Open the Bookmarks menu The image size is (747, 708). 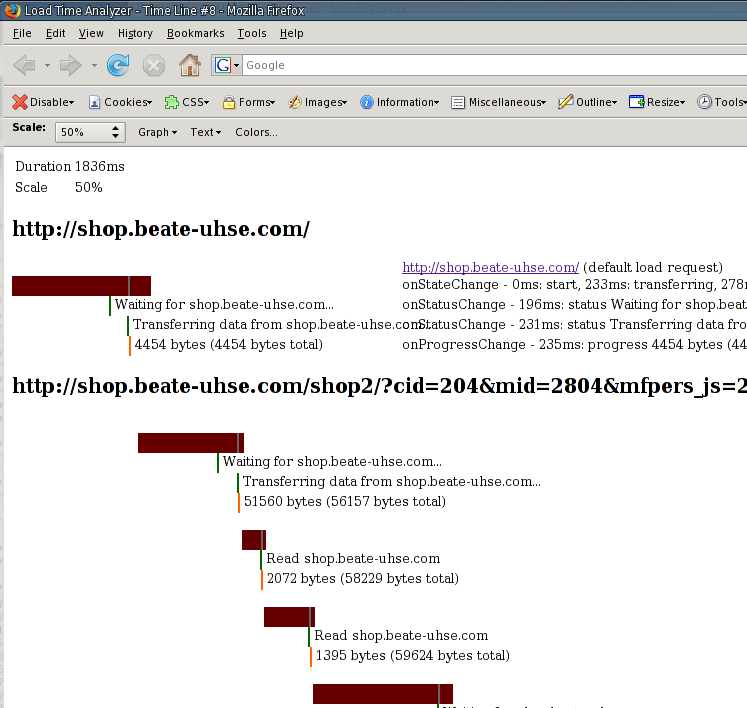(x=195, y=33)
